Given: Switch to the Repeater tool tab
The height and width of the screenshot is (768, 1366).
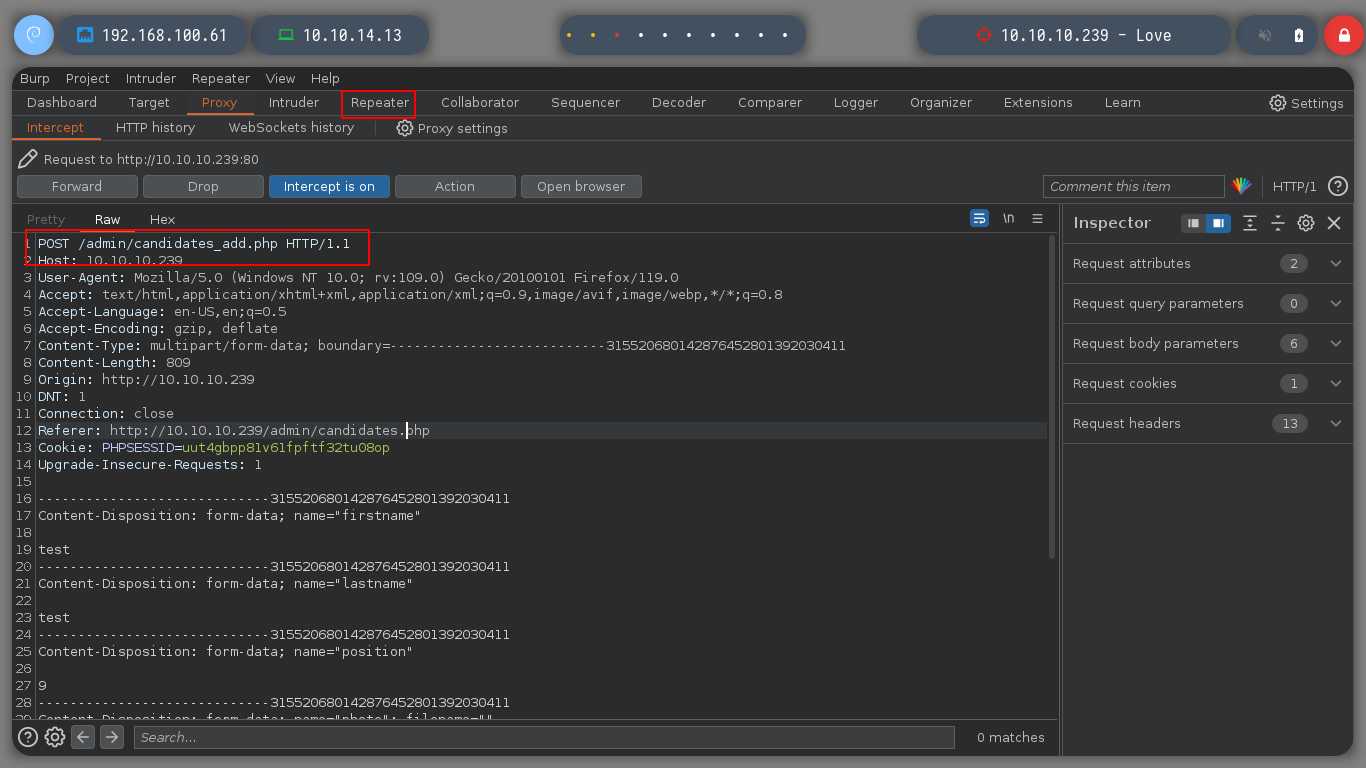Looking at the screenshot, I should point(380,102).
